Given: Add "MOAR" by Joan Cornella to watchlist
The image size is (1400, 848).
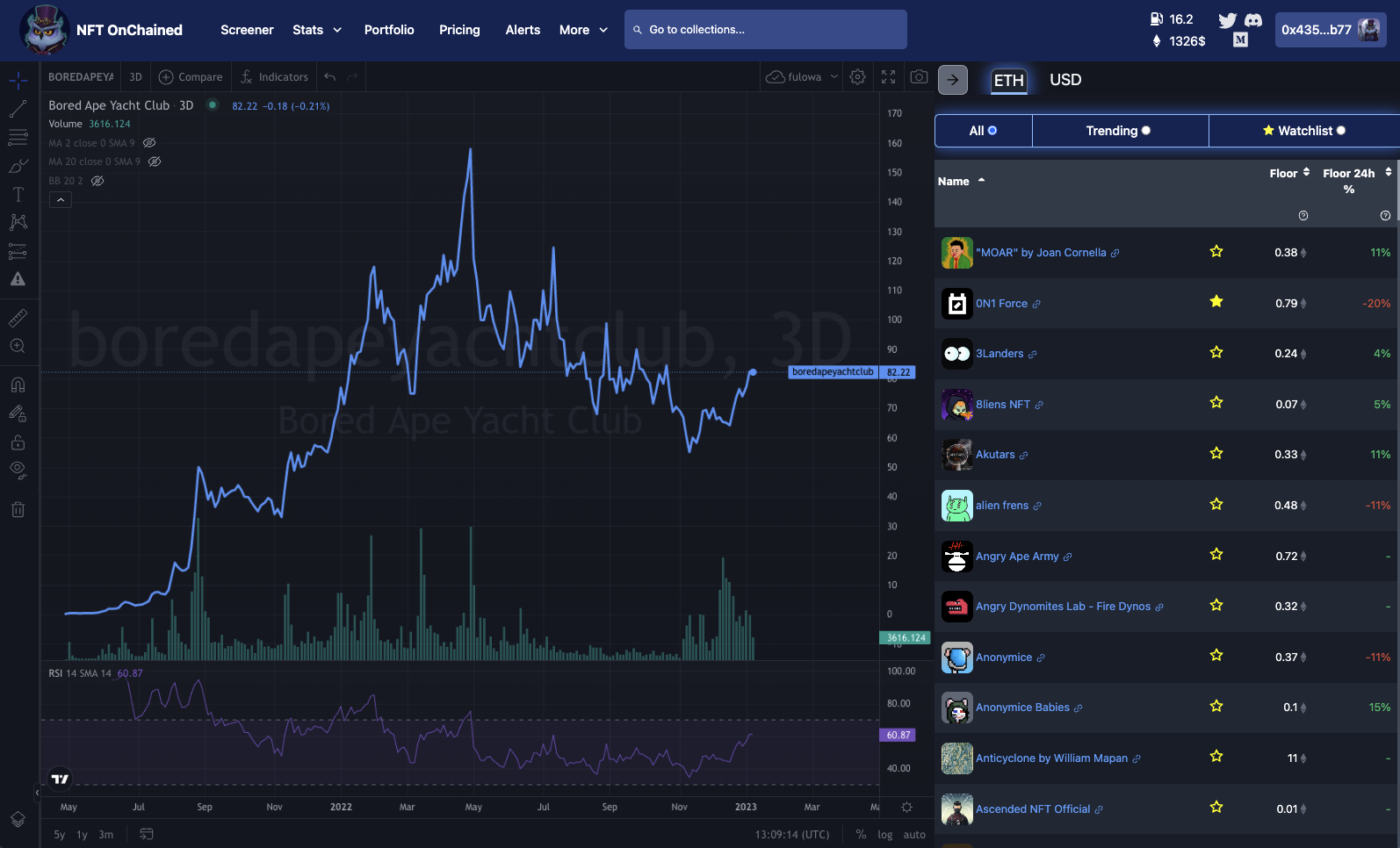Looking at the screenshot, I should 1216,252.
